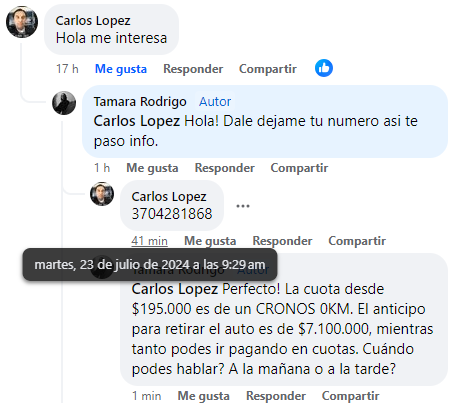Like the CRONOS 0KM reply
This screenshot has width=470, height=403.
pos(203,396)
